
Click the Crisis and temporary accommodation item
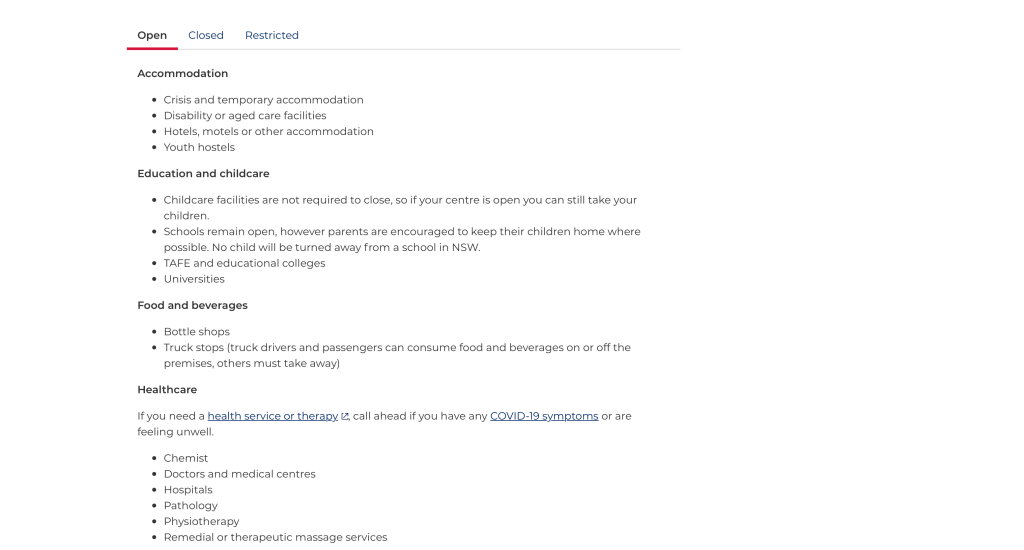[264, 100]
